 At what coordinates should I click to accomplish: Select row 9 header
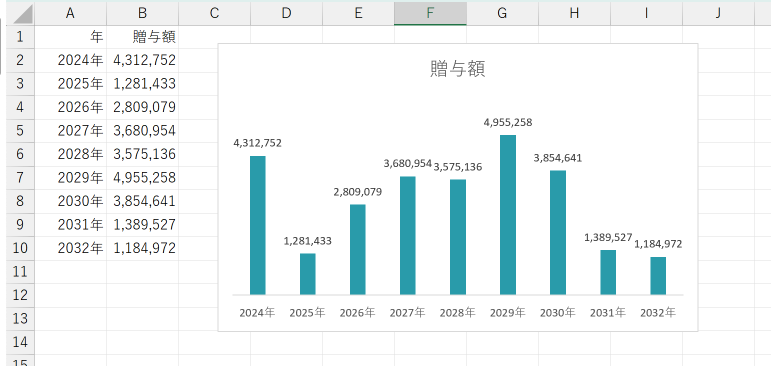click(x=21, y=225)
